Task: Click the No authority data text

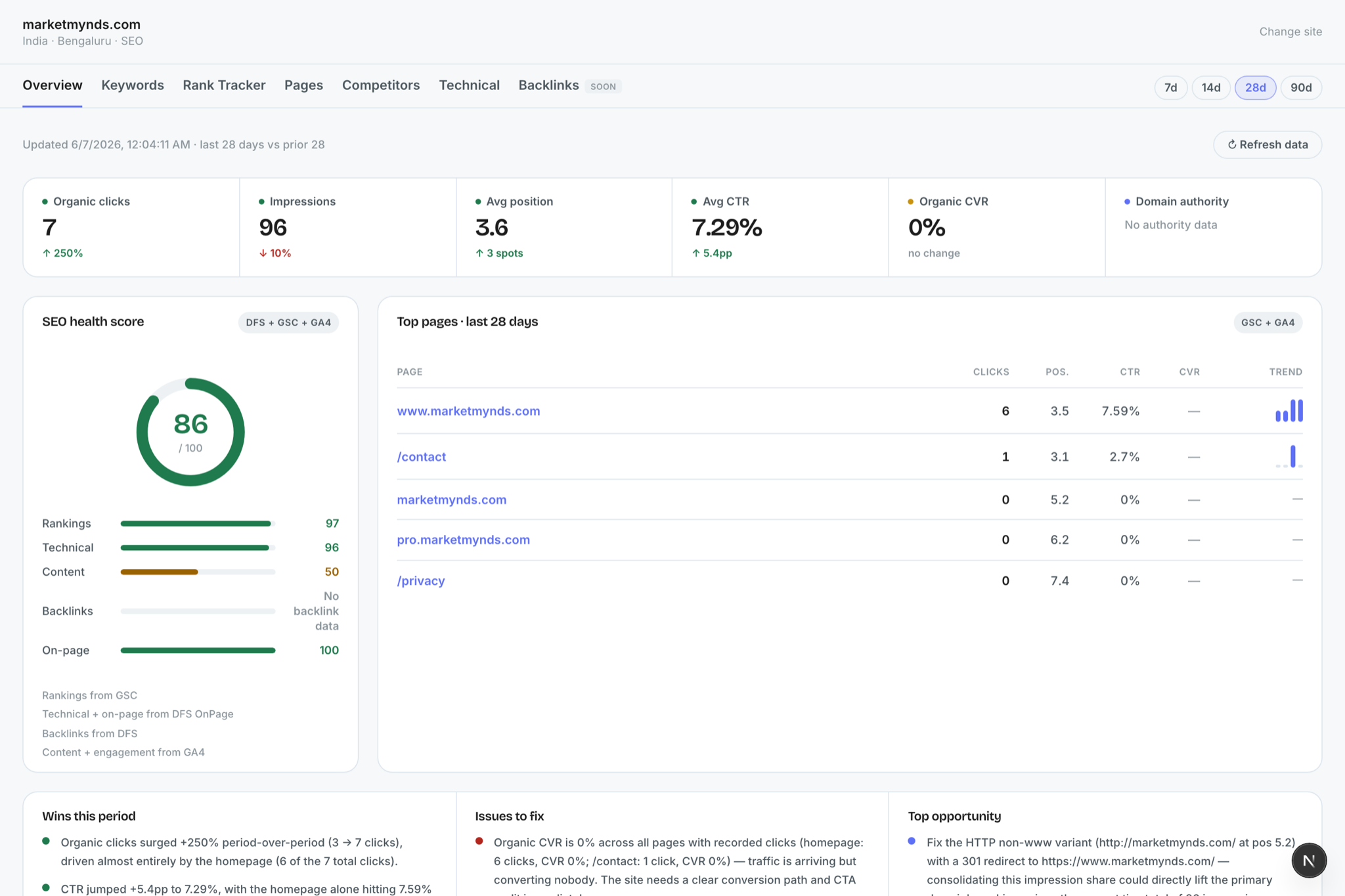Action: 1170,224
